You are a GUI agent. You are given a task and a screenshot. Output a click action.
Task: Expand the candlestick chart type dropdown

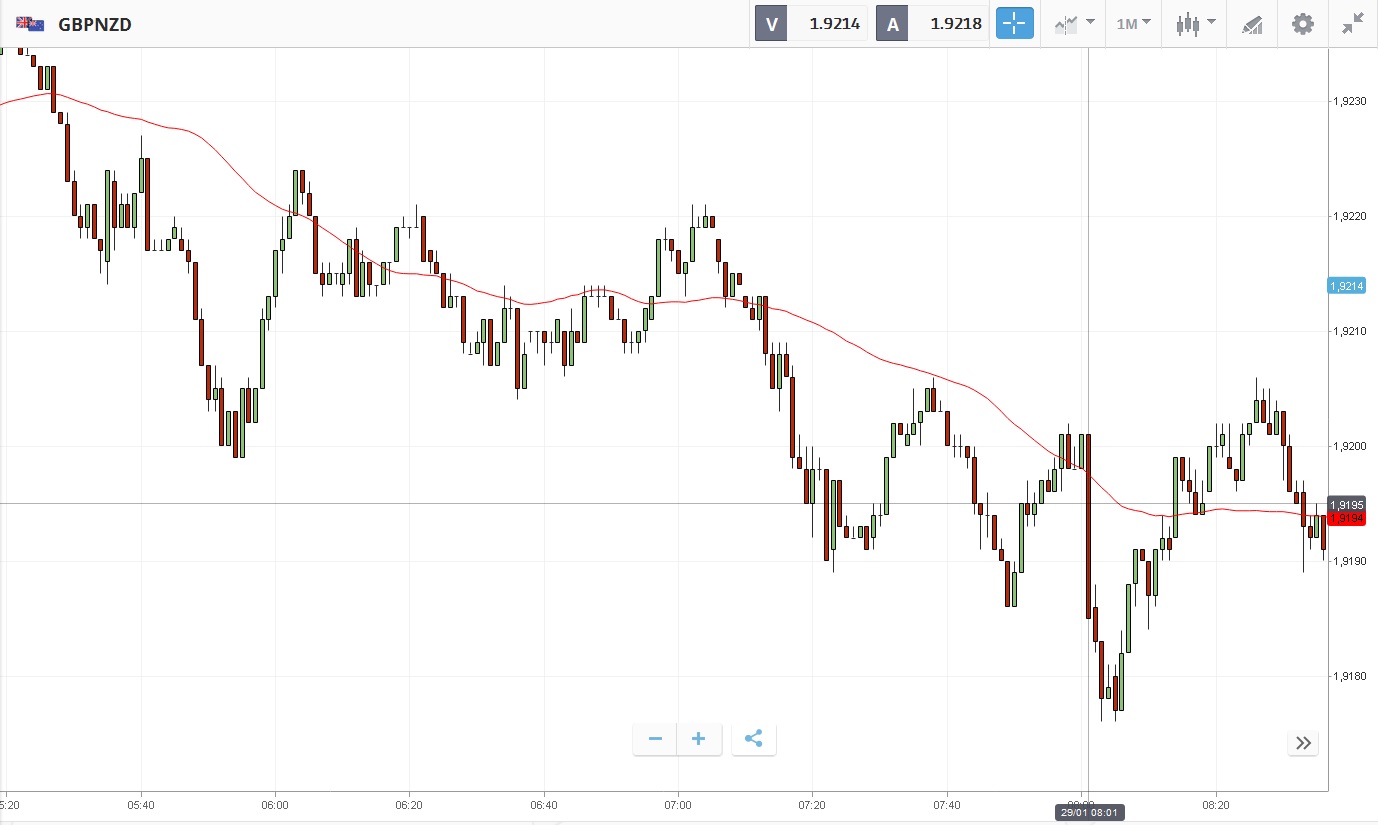[1195, 24]
